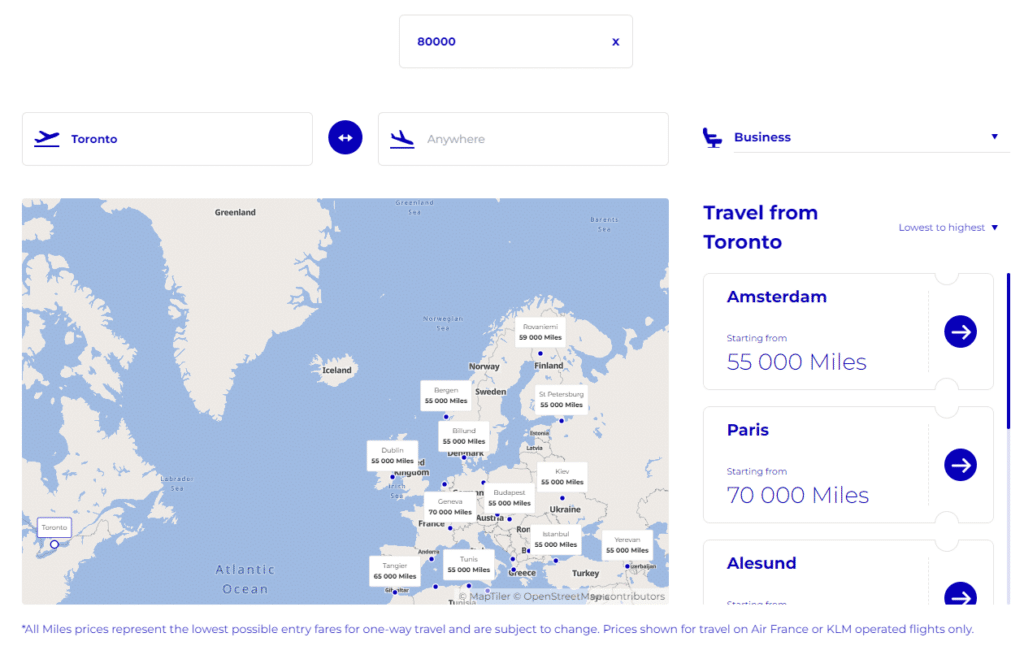Click the arrival plane icon beside Anywhere
Screen dimensions: 1024x646
pos(400,139)
